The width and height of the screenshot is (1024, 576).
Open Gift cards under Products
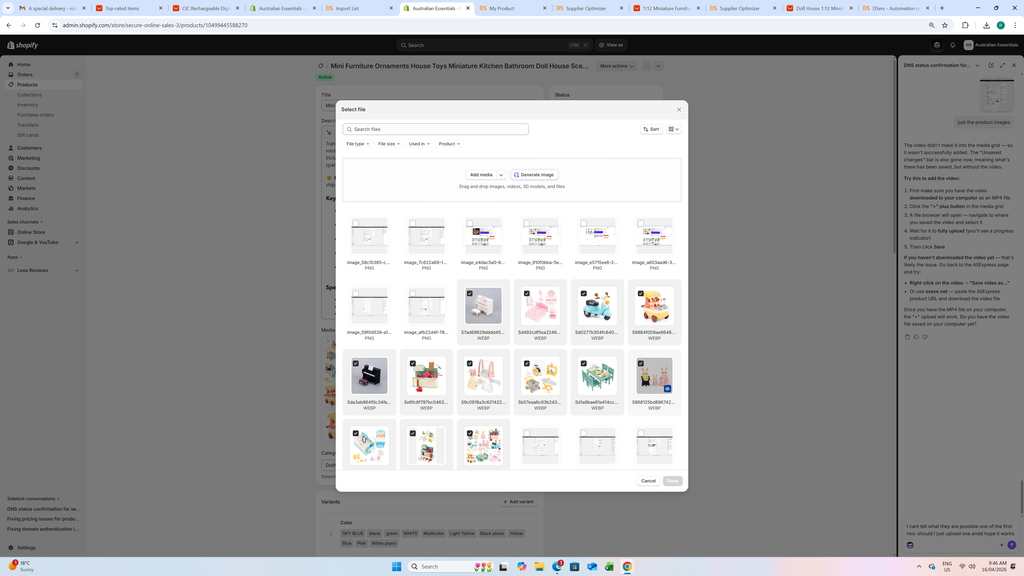(28, 135)
